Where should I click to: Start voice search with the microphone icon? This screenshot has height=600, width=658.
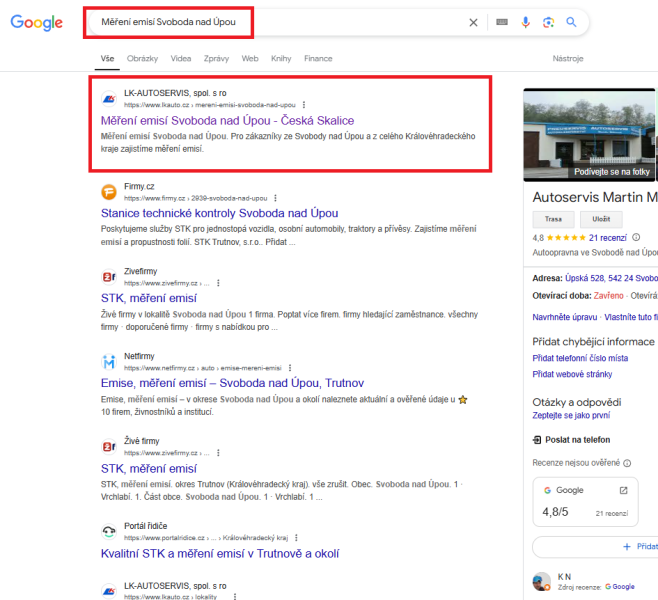coord(525,22)
